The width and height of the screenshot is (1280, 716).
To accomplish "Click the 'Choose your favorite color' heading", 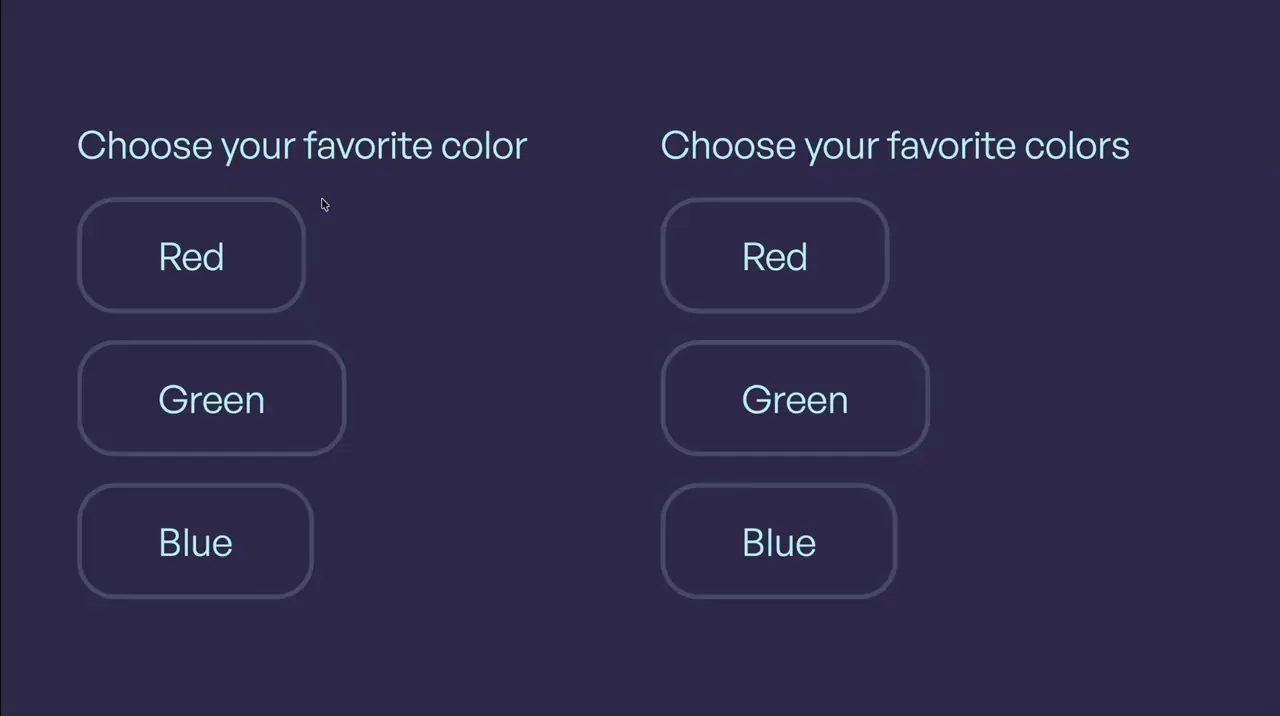I will (301, 146).
